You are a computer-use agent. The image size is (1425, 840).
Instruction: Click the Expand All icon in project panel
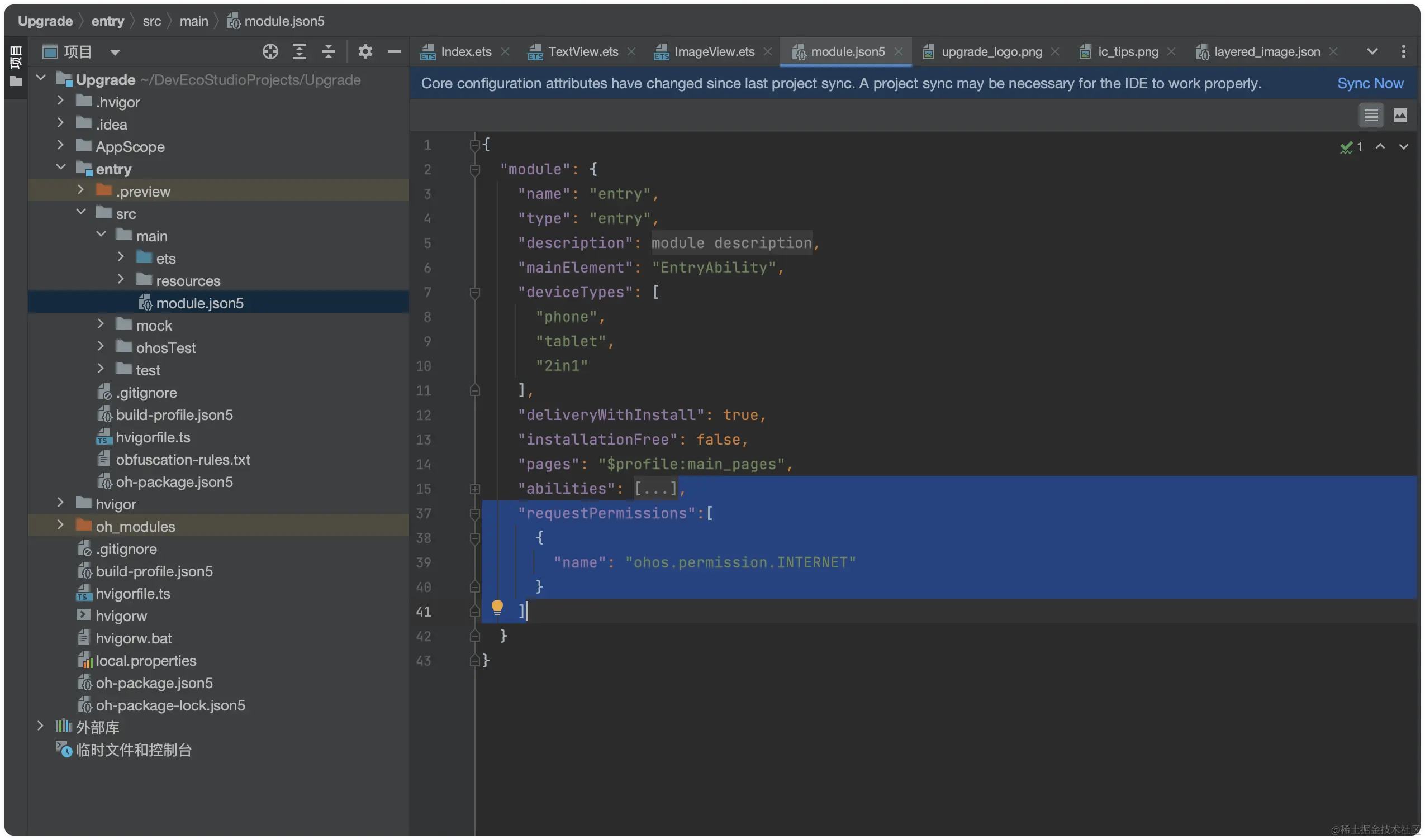click(299, 51)
